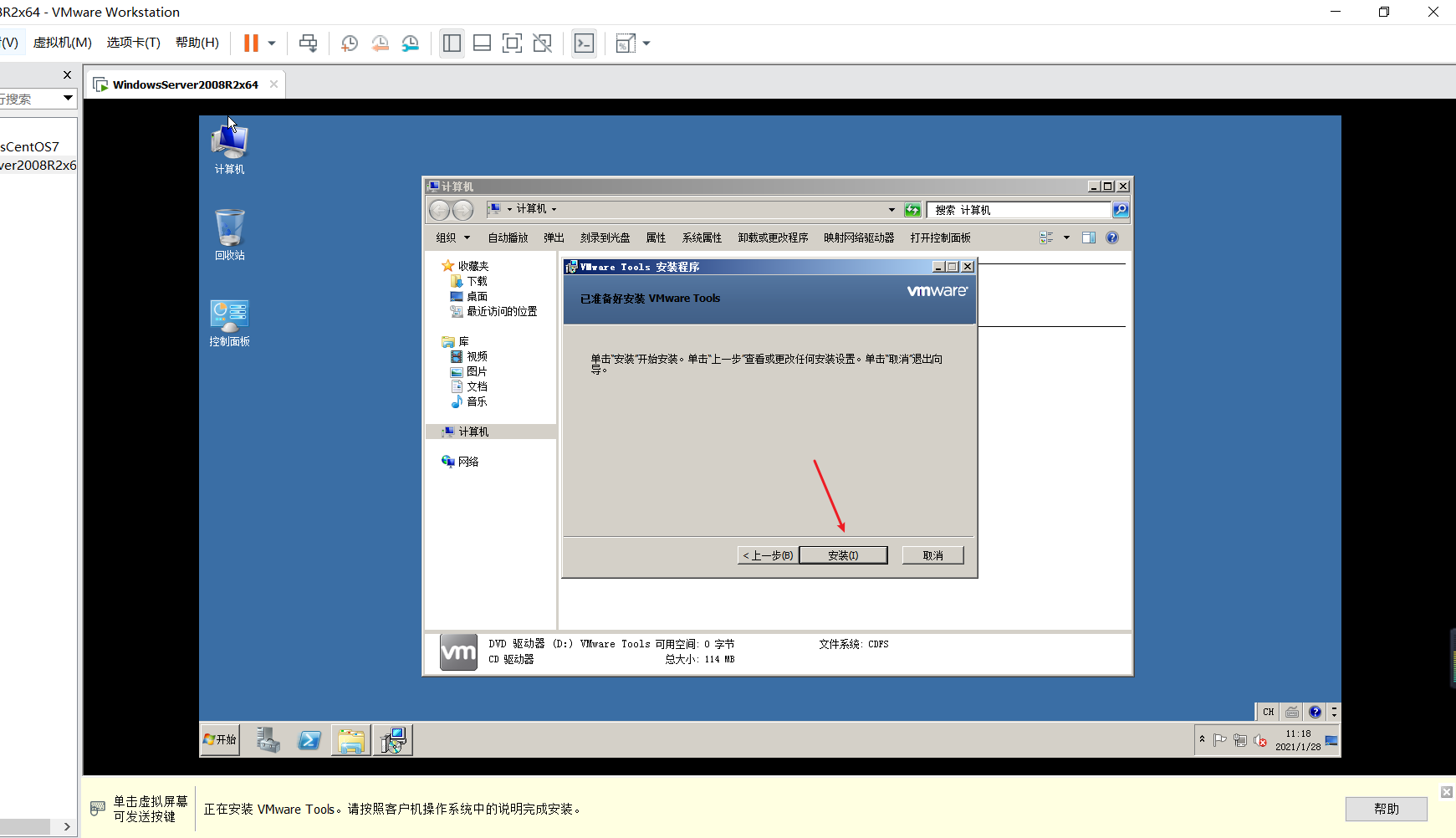
Task: Open the Snapshot Manager
Action: (x=410, y=43)
